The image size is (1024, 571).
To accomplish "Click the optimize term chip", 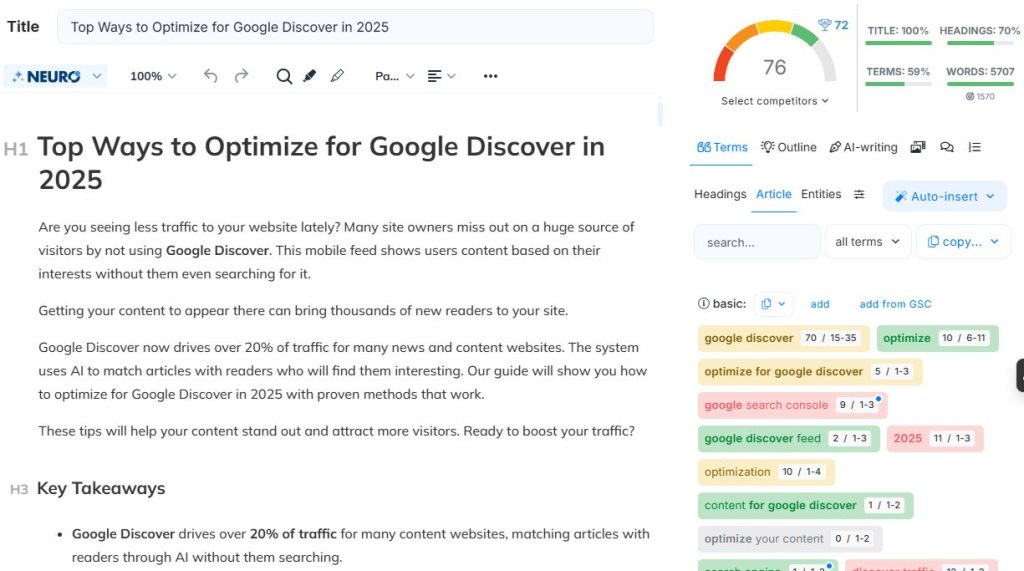I will tap(937, 338).
